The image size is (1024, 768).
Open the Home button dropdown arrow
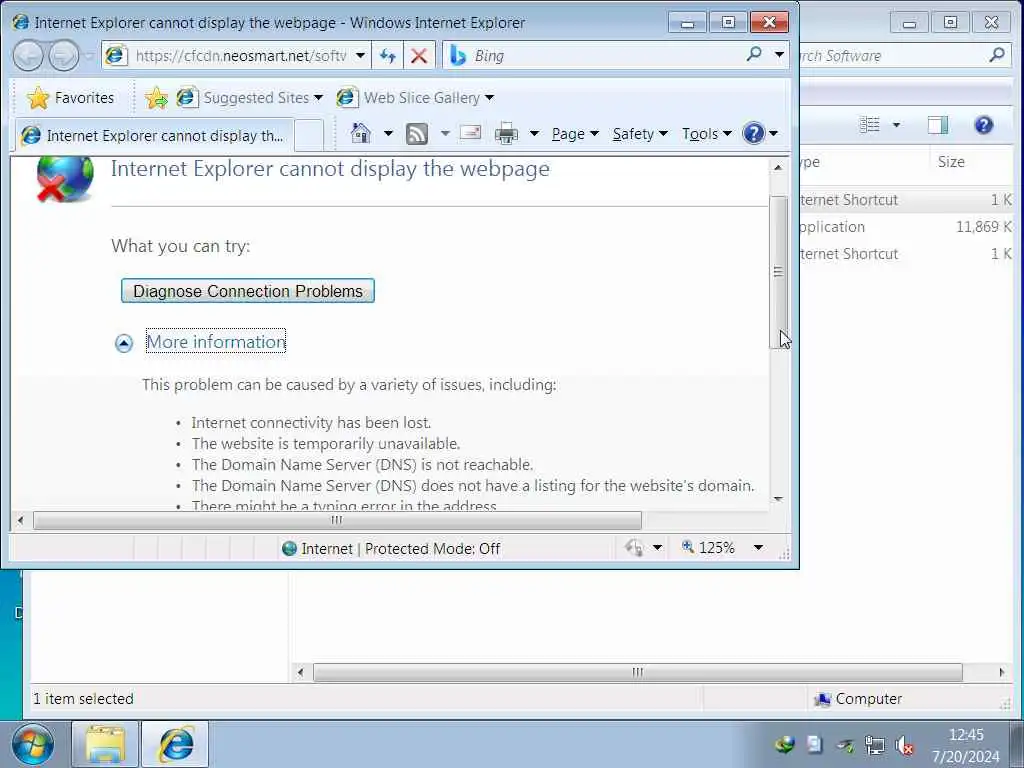pyautogui.click(x=388, y=133)
